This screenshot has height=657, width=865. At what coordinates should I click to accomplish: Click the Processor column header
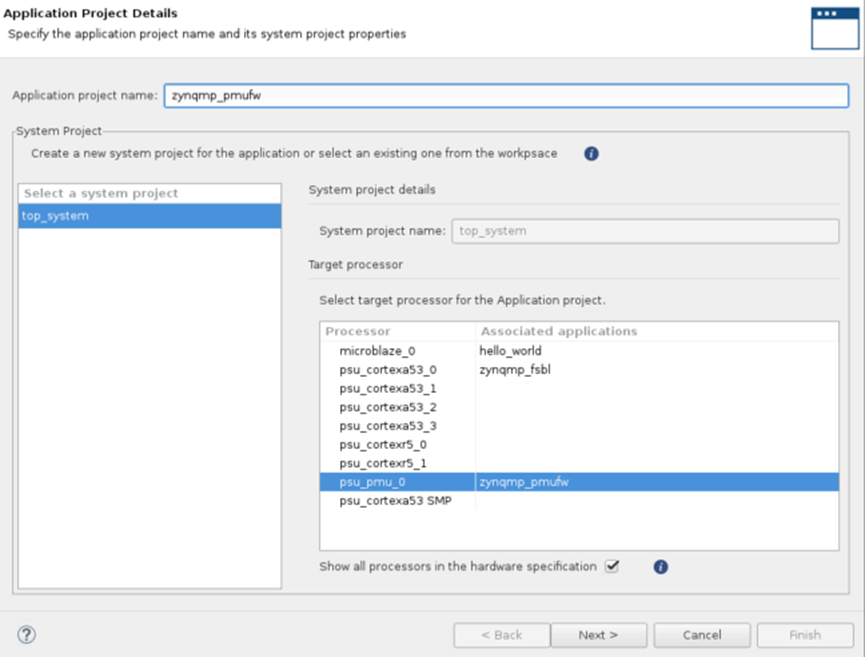point(358,331)
